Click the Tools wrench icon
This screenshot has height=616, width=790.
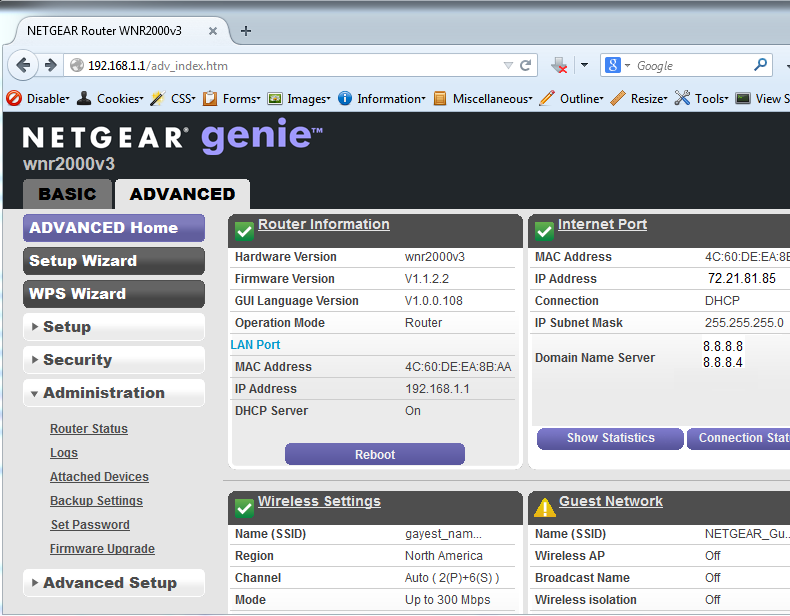[682, 98]
